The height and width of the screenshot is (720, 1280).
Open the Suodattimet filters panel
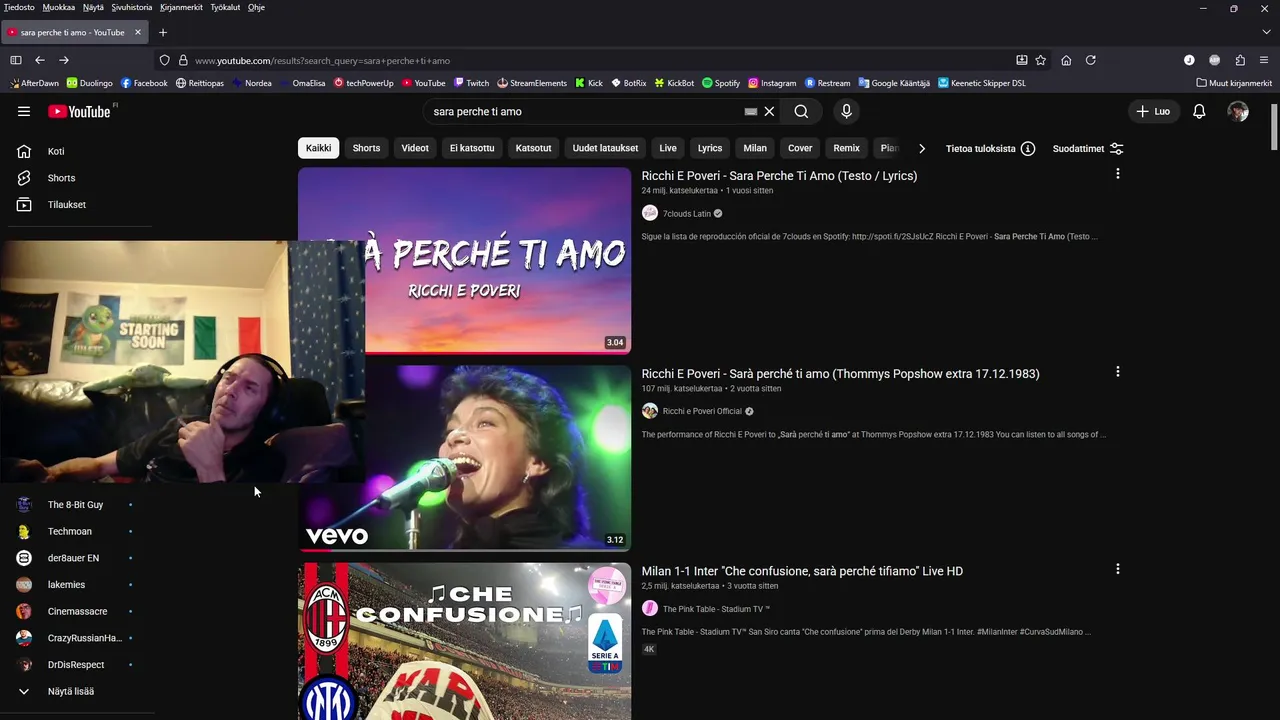click(x=1088, y=148)
